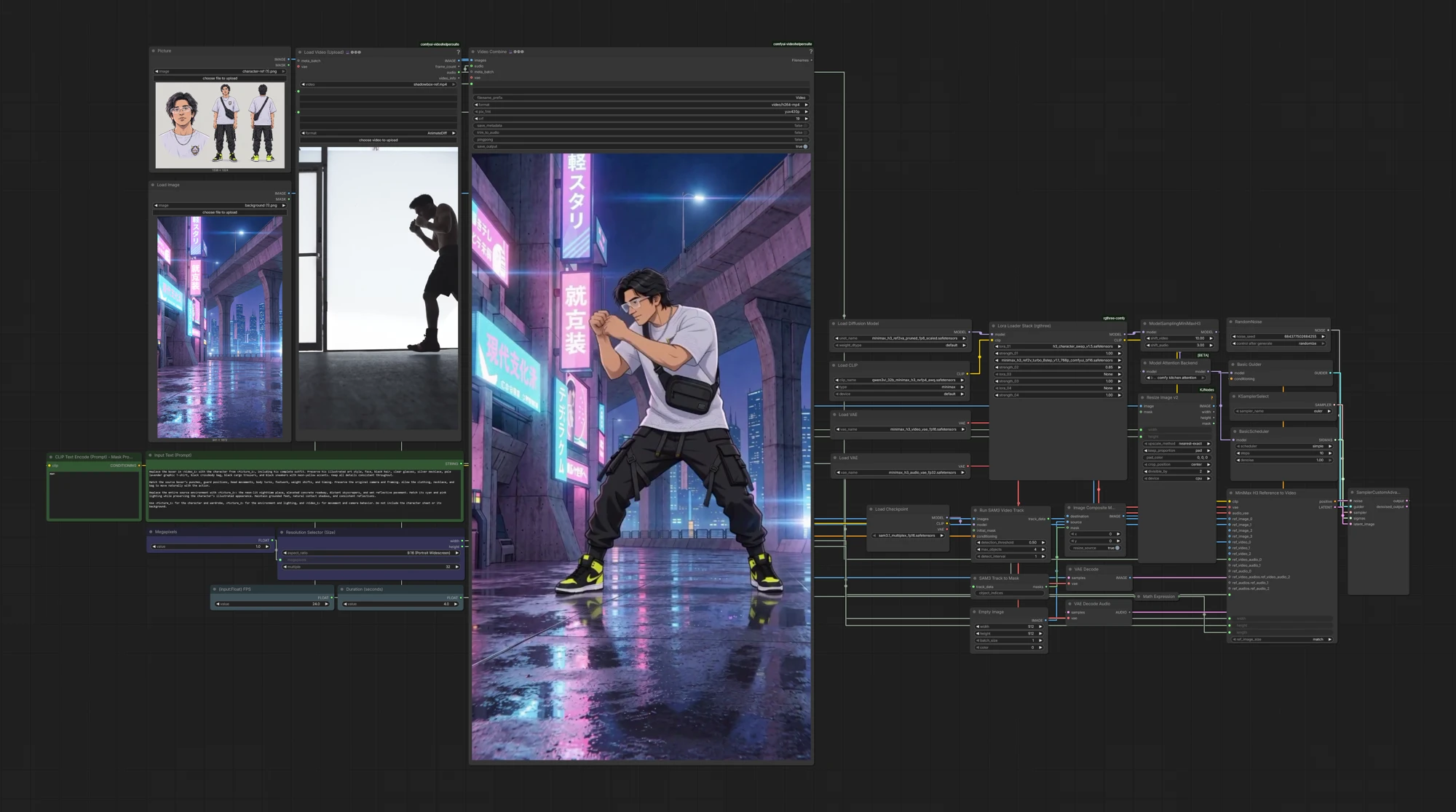Screen dimensions: 1456x812
Task: Collapse the Run SAM3 Video Track node dot
Action: point(976,510)
